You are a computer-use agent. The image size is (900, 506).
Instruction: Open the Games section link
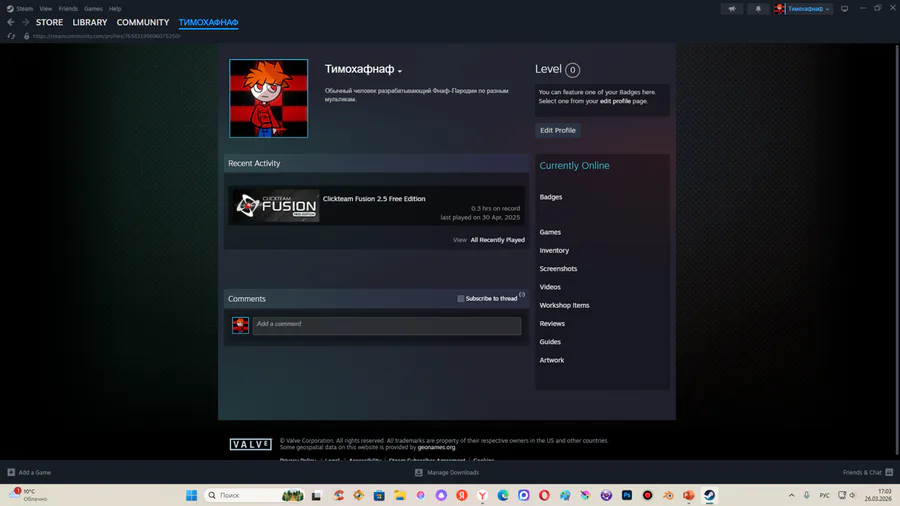[x=550, y=232]
